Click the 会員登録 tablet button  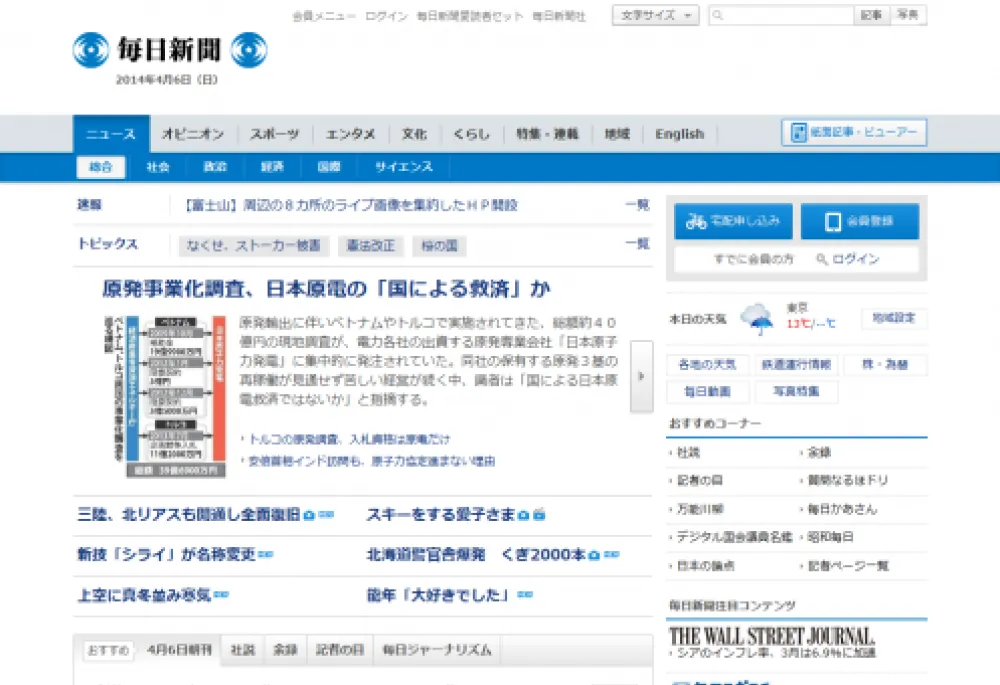(x=860, y=221)
